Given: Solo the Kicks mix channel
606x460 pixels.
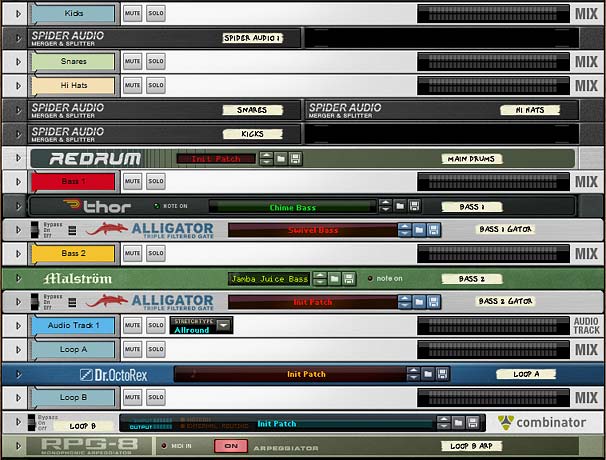Looking at the screenshot, I should click(156, 13).
